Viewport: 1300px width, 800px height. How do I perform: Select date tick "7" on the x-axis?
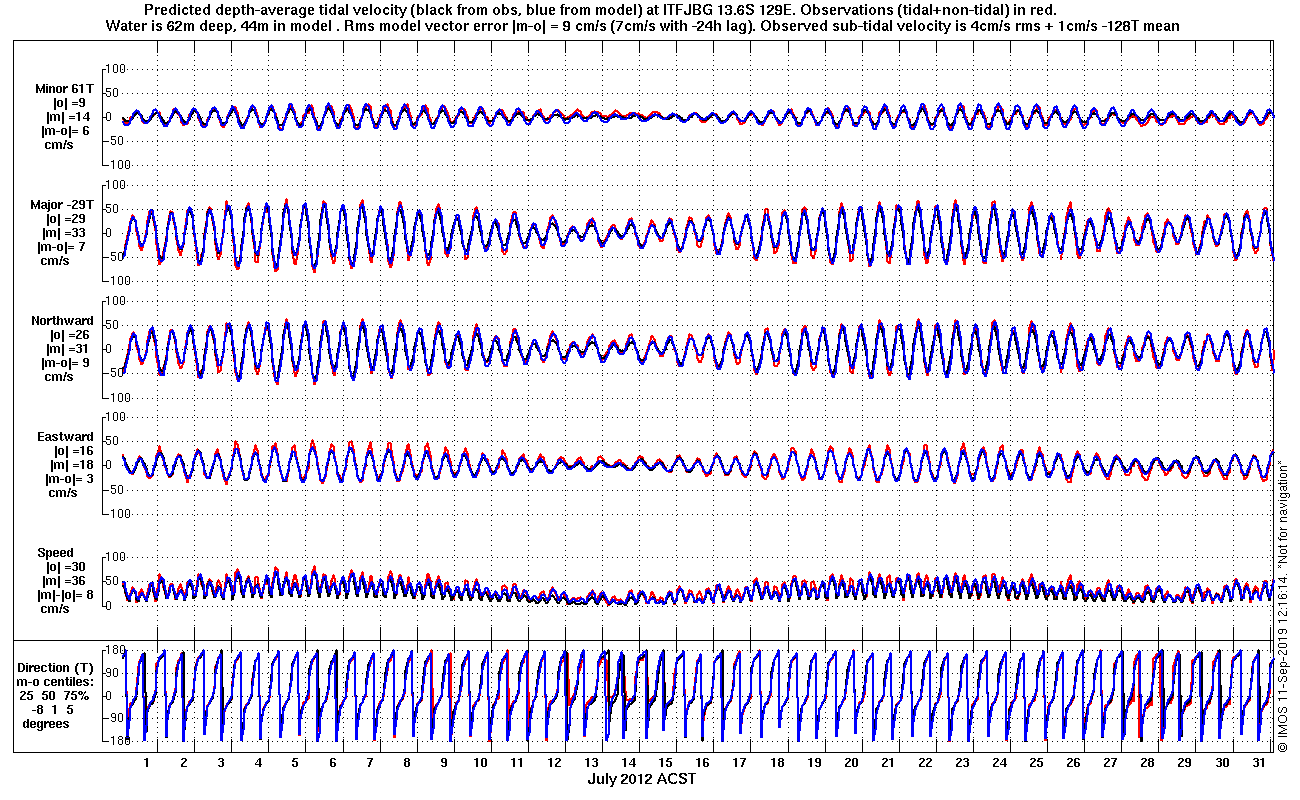(370, 763)
